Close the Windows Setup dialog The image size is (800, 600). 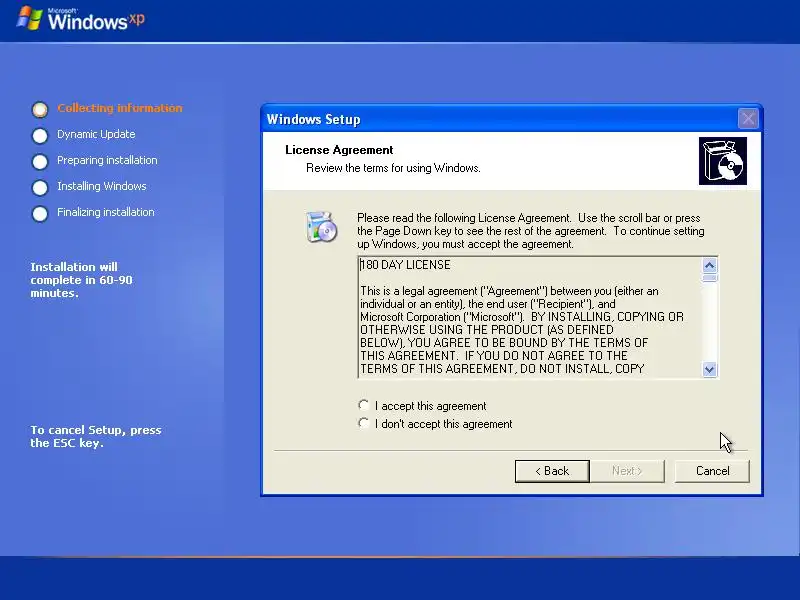click(x=748, y=119)
